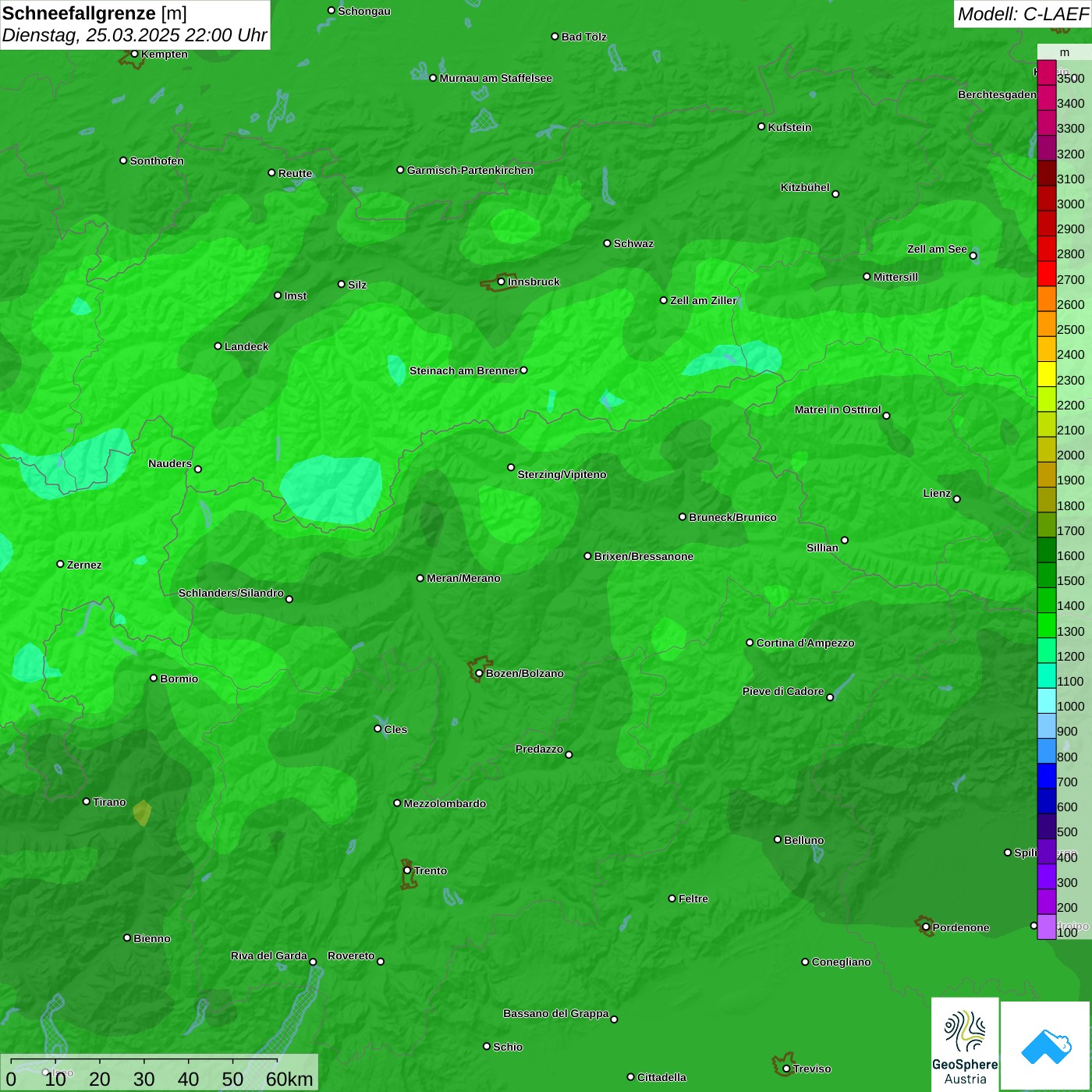Click the GeoSphere Austria logo
This screenshot has height=1092, width=1092.
(x=965, y=1045)
